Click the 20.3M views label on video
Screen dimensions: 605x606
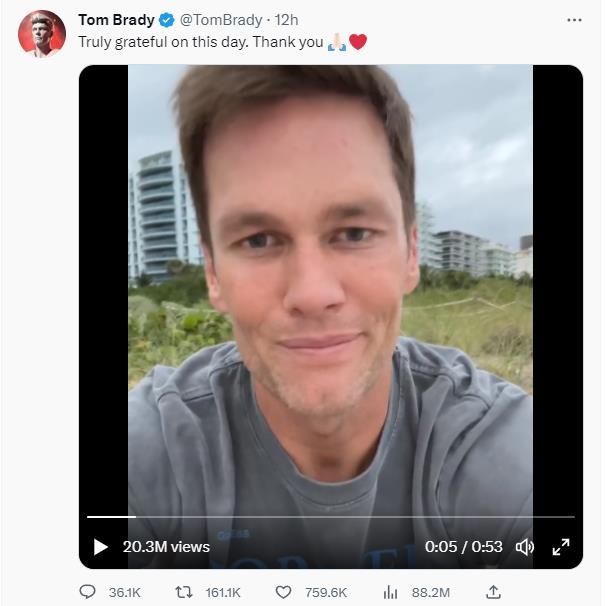tap(166, 547)
